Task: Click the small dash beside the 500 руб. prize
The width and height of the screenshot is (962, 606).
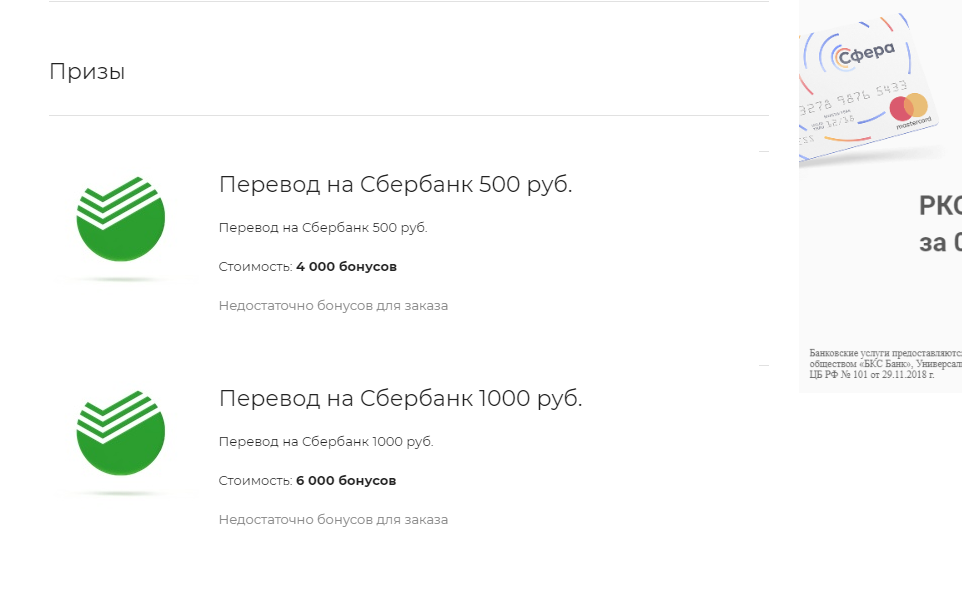Action: point(764,151)
